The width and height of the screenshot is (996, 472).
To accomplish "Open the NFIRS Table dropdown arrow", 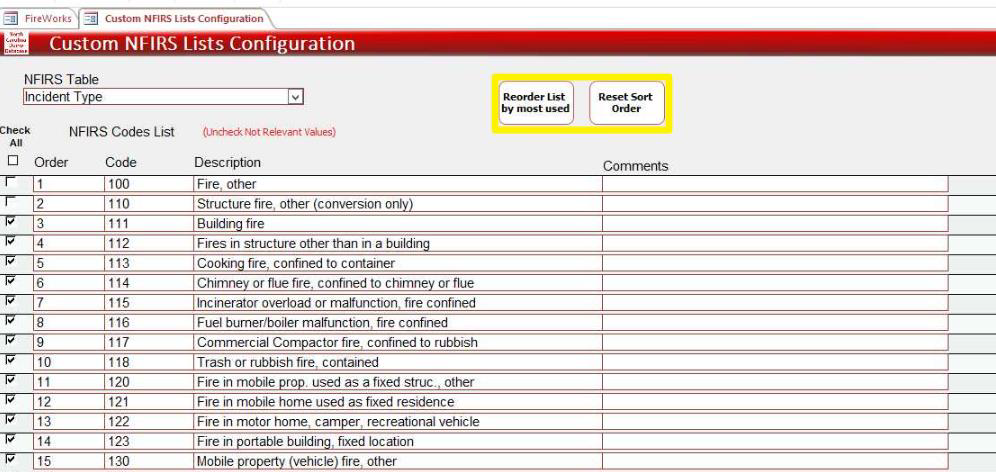I will point(295,97).
